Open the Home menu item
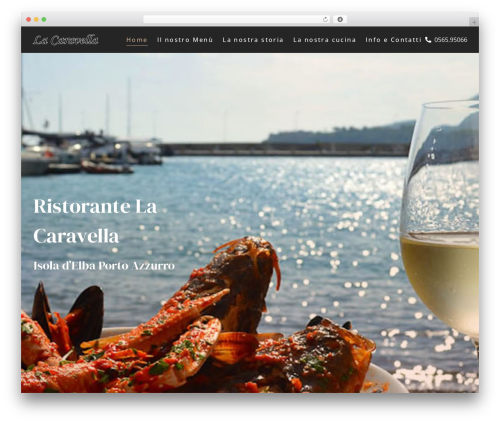 pos(137,40)
